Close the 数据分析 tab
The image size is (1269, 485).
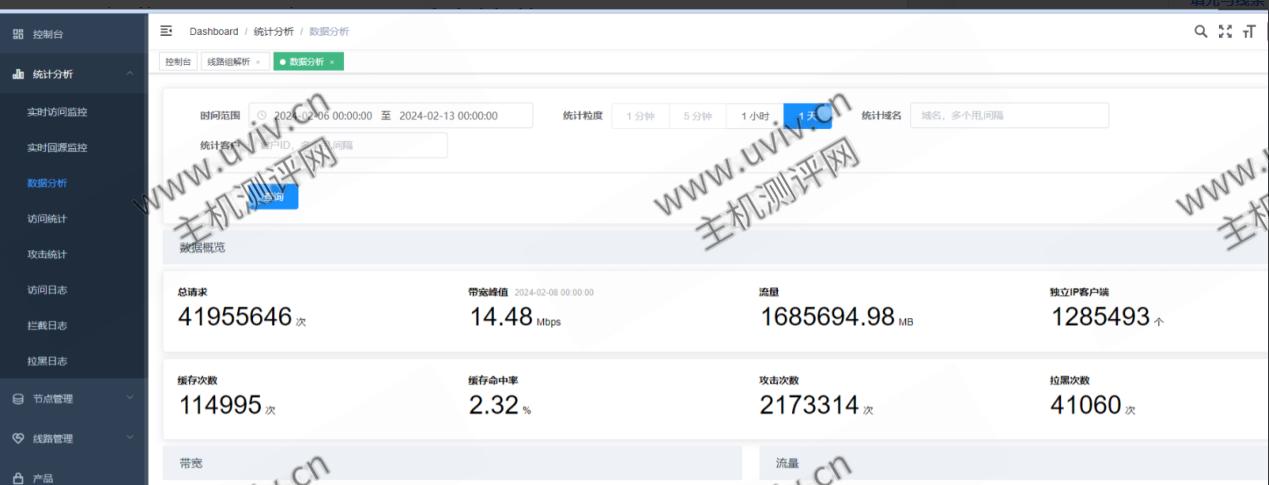pyautogui.click(x=332, y=62)
